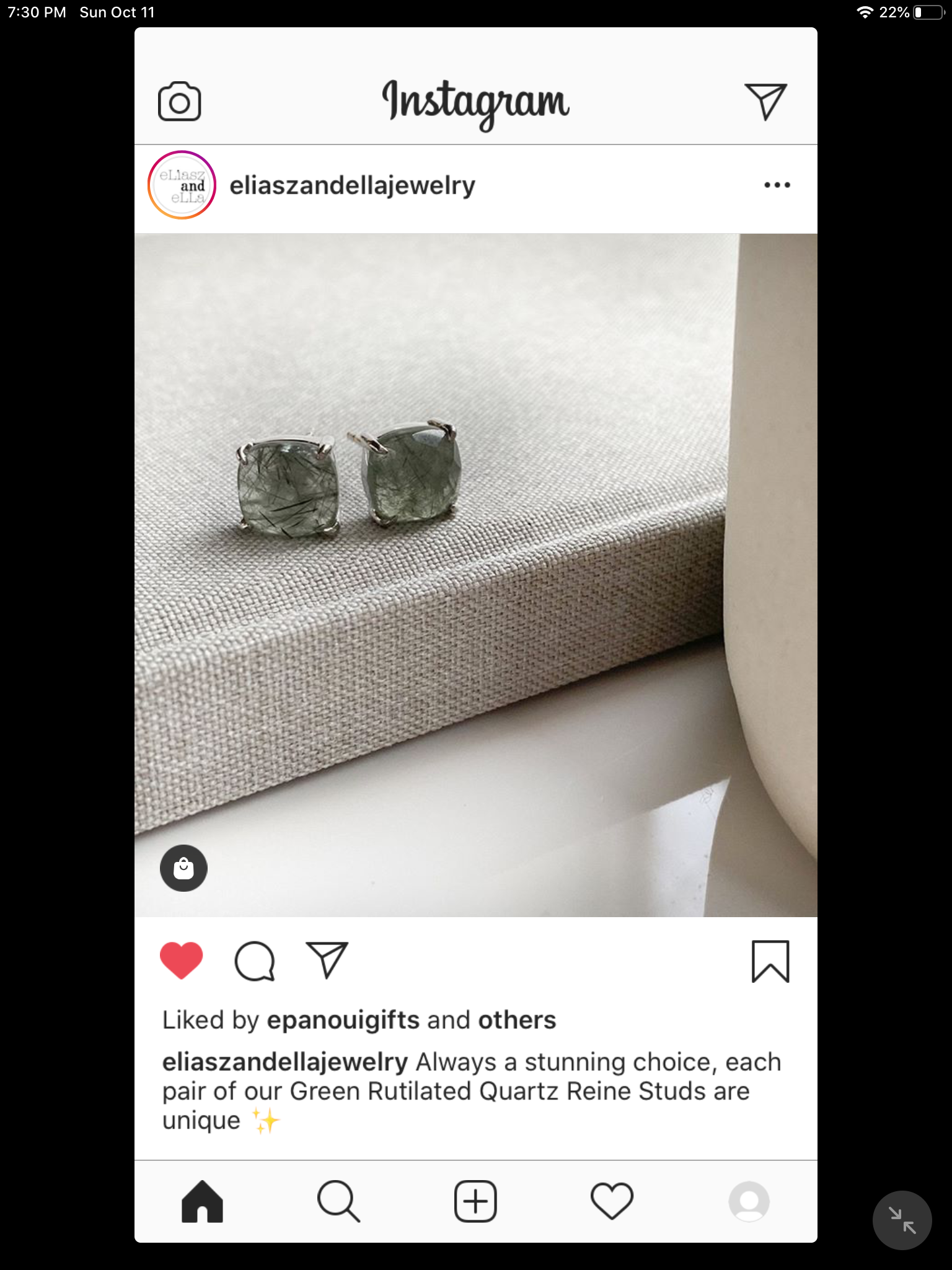Open the camera icon in the header
Image resolution: width=952 pixels, height=1270 pixels.
180,101
